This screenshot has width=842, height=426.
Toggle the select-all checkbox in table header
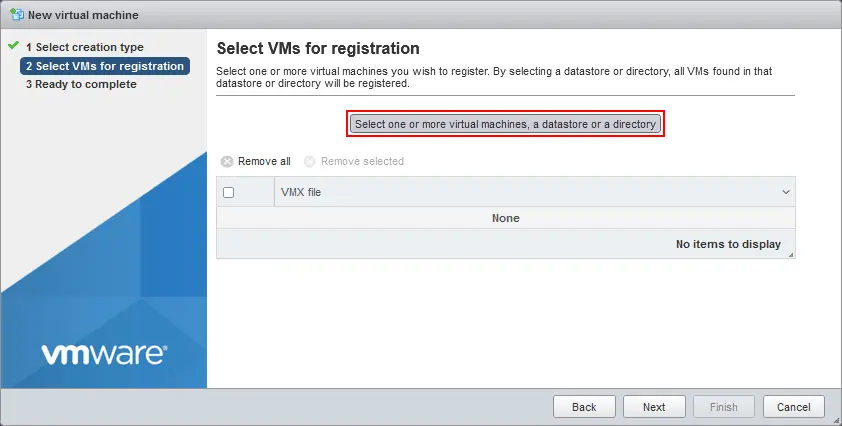[x=229, y=192]
